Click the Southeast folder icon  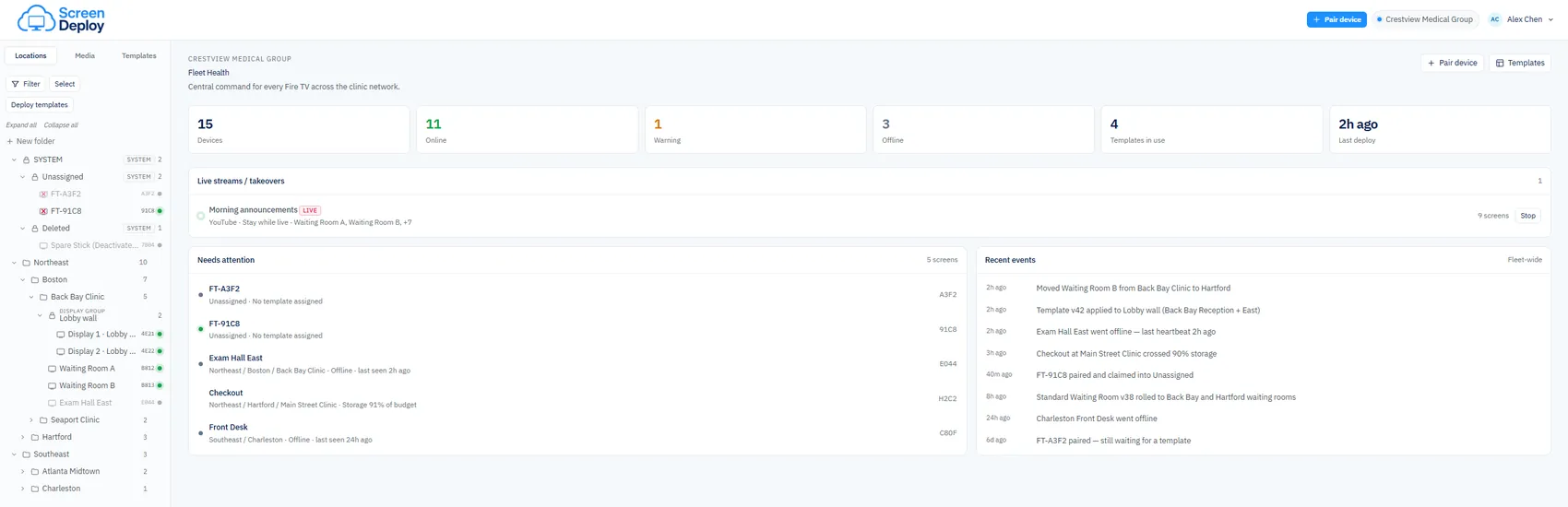[x=26, y=454]
